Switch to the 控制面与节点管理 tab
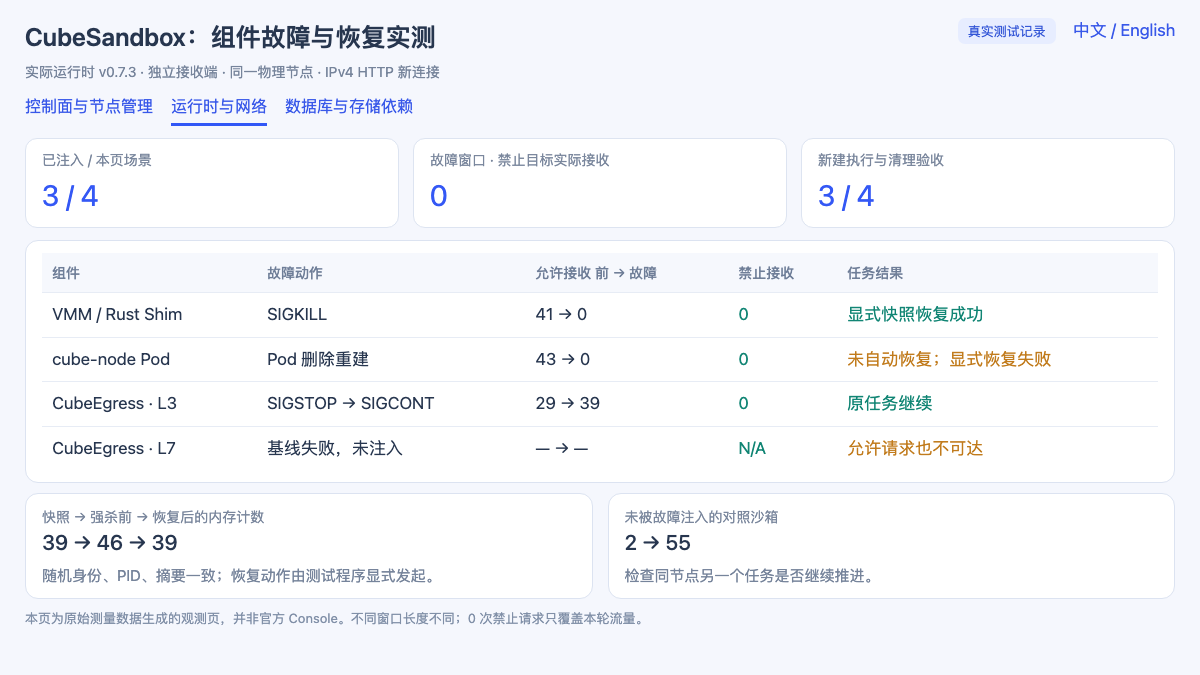Viewport: 1200px width, 675px height. 89,106
